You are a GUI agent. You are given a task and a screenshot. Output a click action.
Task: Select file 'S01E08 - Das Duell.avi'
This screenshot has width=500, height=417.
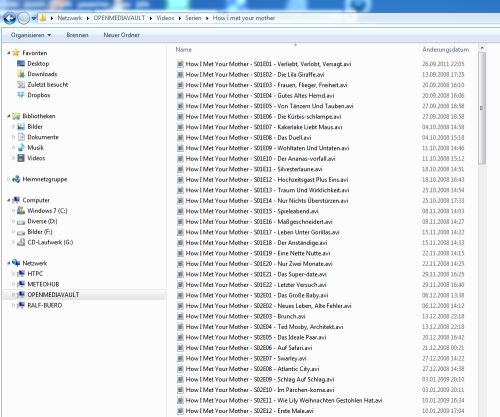pyautogui.click(x=248, y=138)
